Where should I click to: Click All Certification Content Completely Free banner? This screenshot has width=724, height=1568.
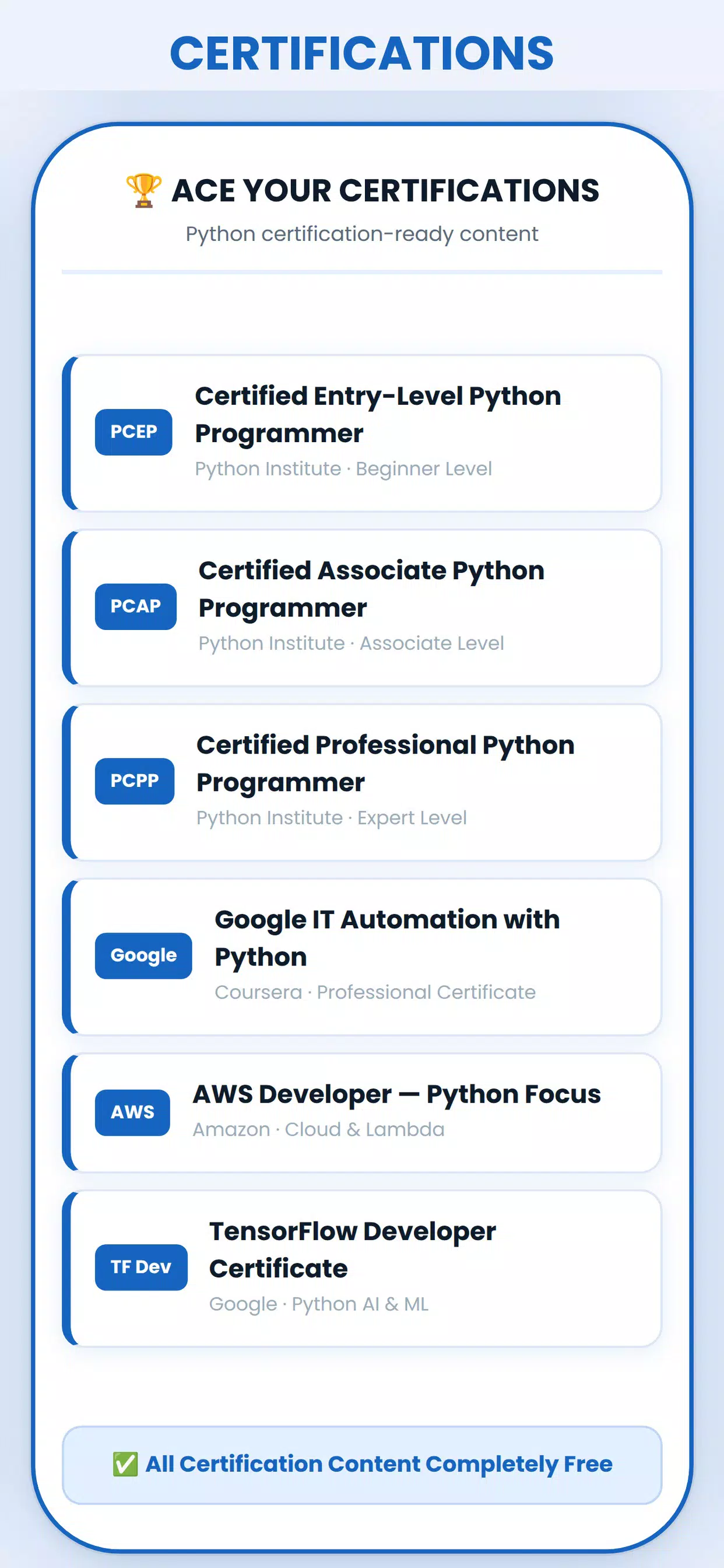(362, 1465)
